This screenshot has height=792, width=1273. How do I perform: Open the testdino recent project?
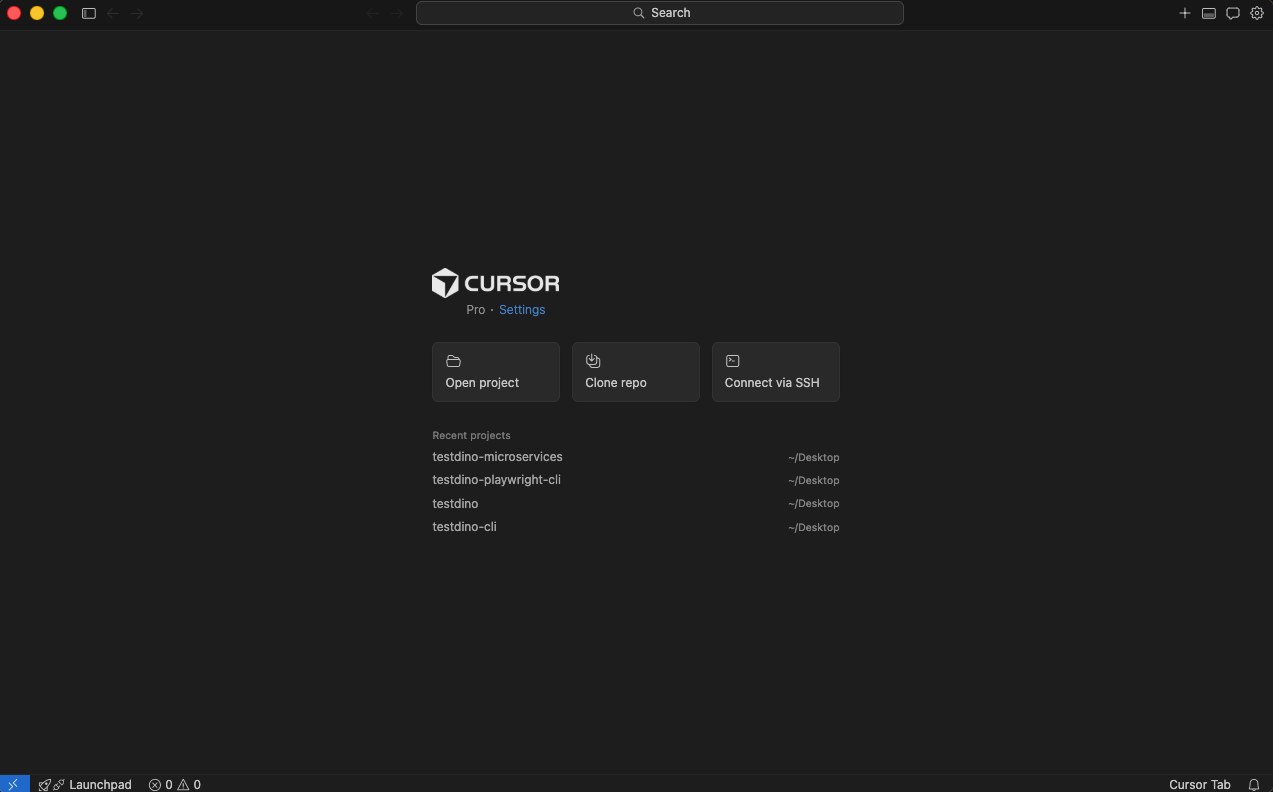click(455, 504)
